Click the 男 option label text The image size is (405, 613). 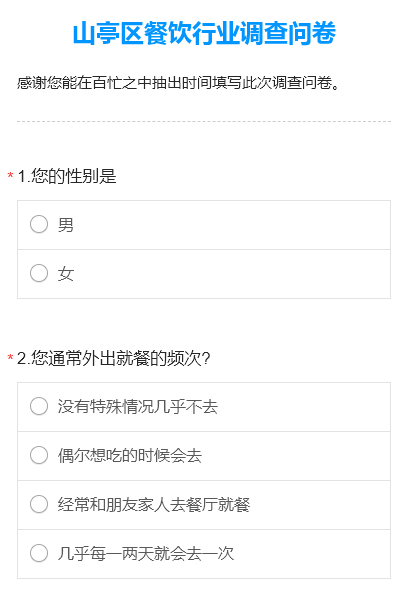pos(66,225)
